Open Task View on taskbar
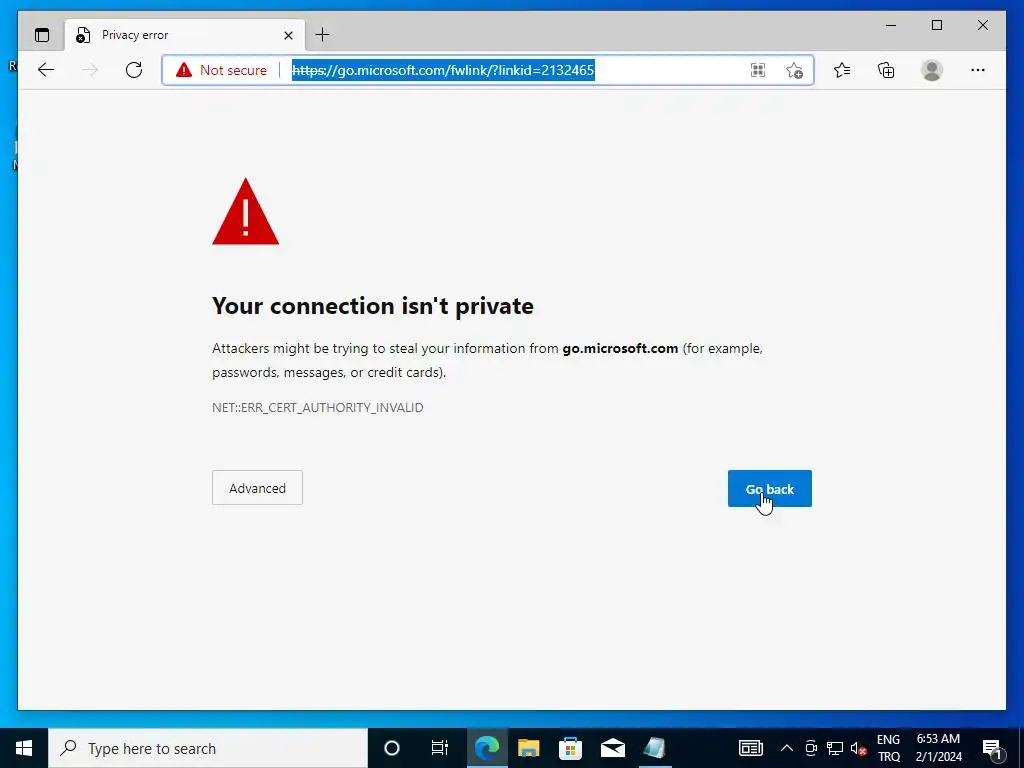This screenshot has width=1024, height=768. [x=440, y=748]
